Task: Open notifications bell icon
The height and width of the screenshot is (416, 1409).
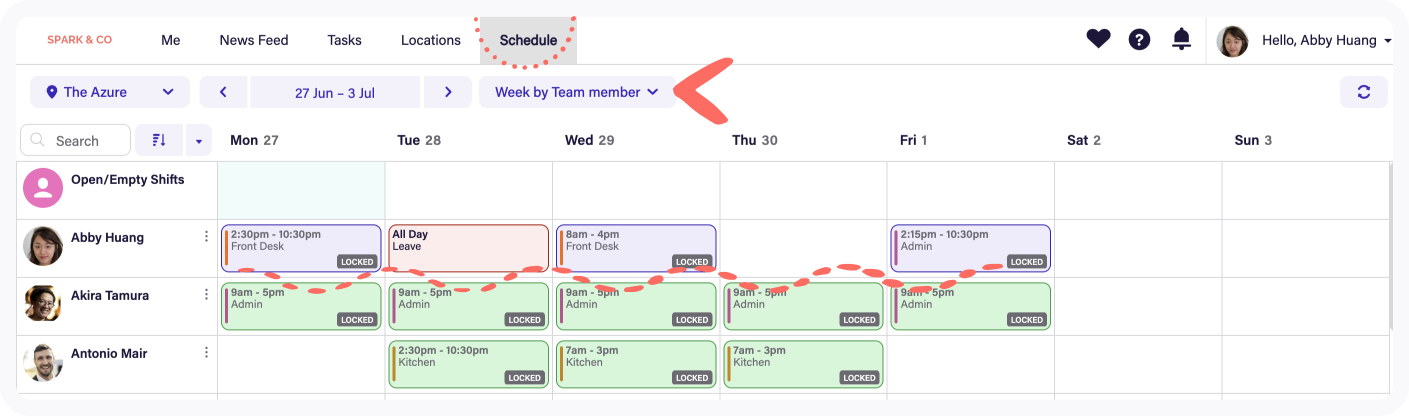Action: [x=1181, y=40]
